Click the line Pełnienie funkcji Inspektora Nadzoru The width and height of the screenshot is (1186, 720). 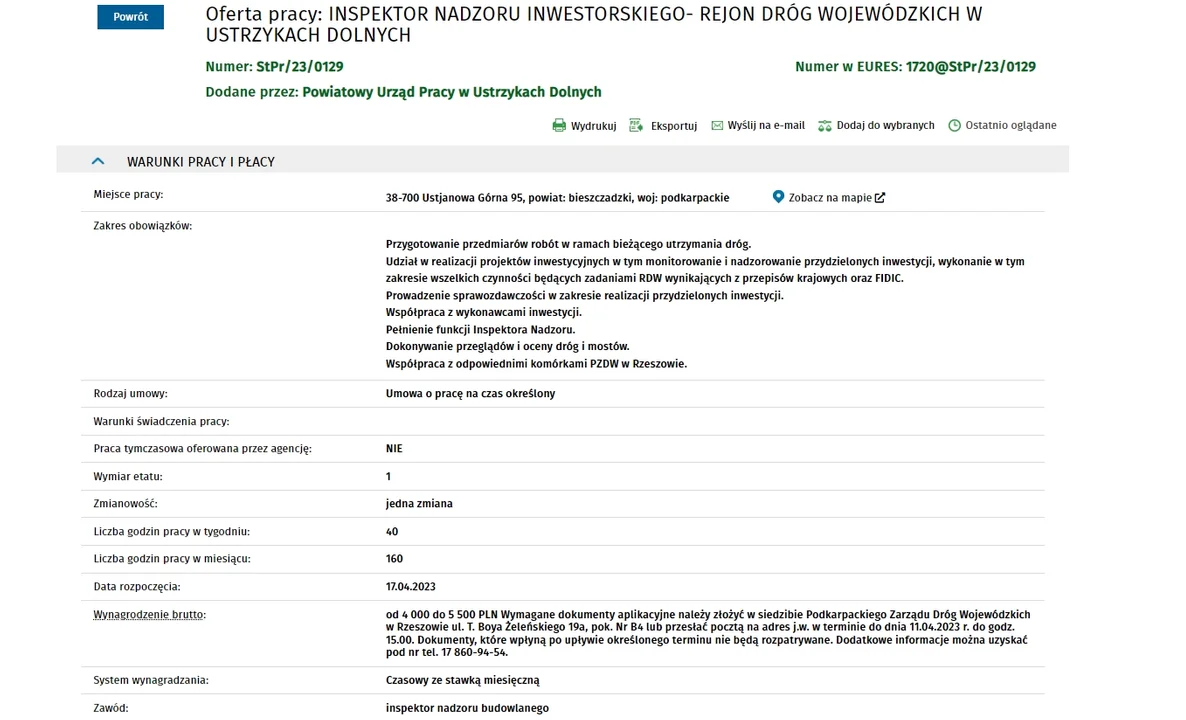(x=480, y=330)
